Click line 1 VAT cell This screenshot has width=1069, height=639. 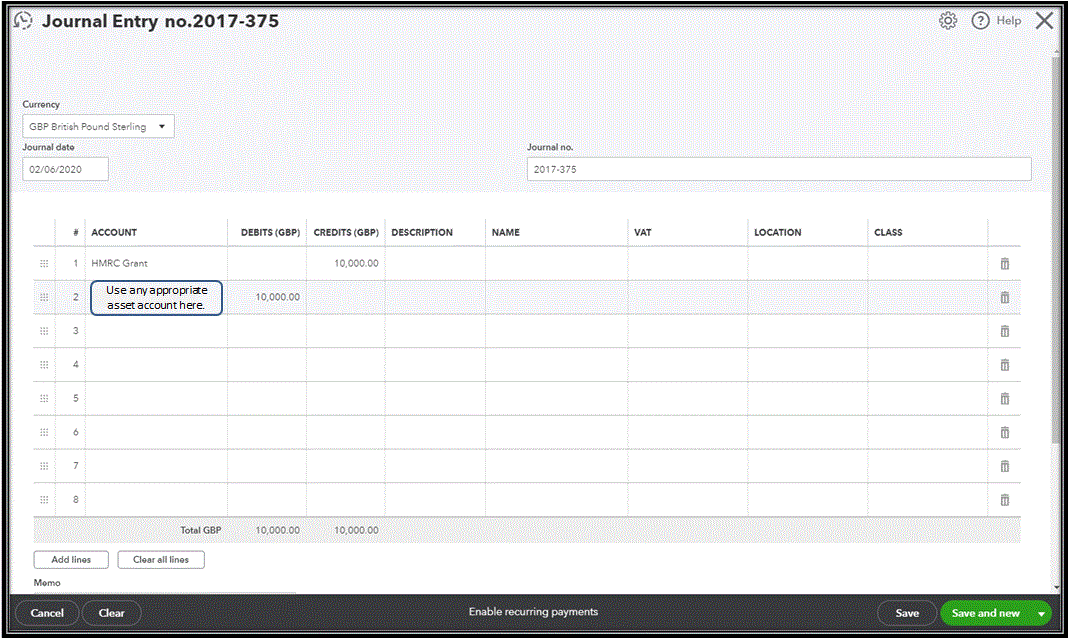687,263
